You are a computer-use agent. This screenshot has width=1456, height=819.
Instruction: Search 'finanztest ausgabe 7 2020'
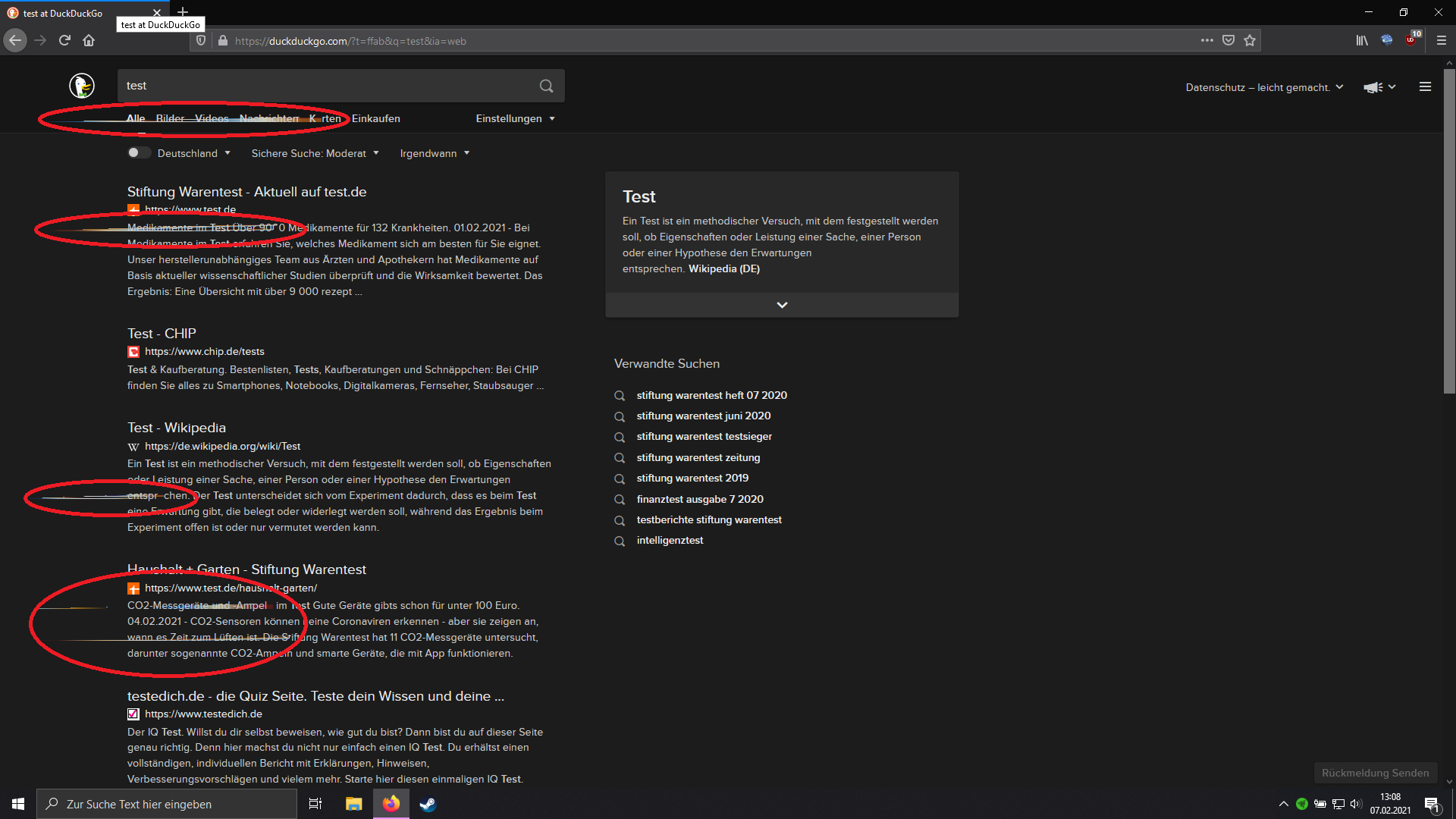pyautogui.click(x=700, y=499)
